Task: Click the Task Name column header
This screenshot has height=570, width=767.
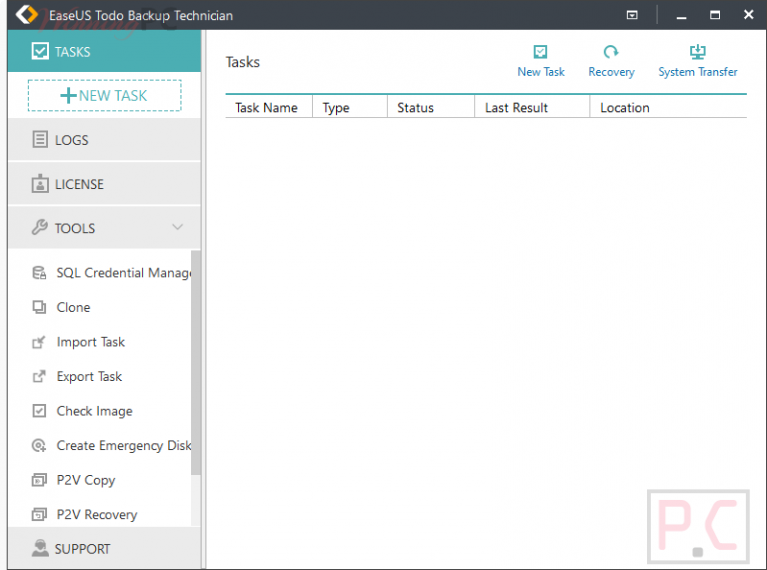Action: click(x=269, y=107)
